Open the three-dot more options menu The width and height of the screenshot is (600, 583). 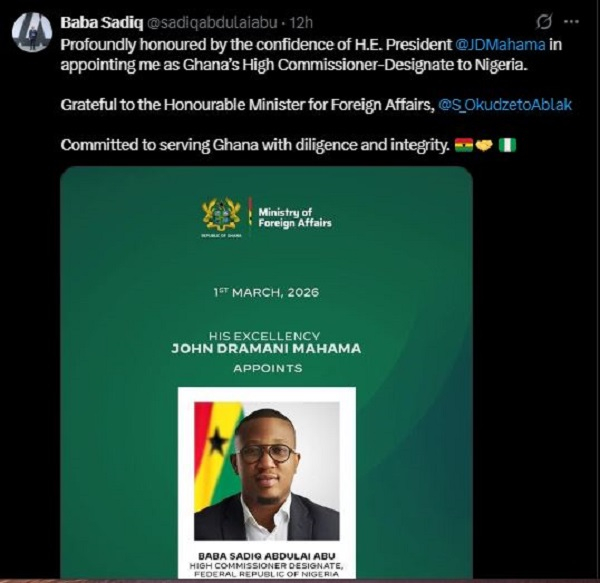(575, 21)
